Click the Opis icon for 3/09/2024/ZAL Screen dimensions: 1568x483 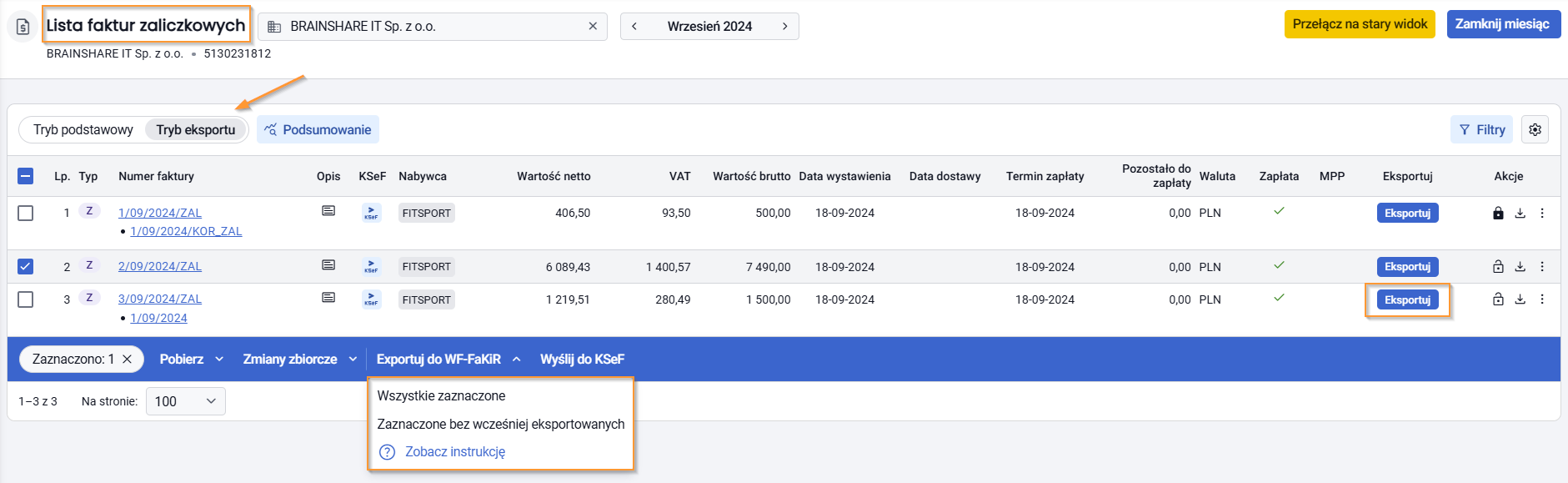point(328,298)
